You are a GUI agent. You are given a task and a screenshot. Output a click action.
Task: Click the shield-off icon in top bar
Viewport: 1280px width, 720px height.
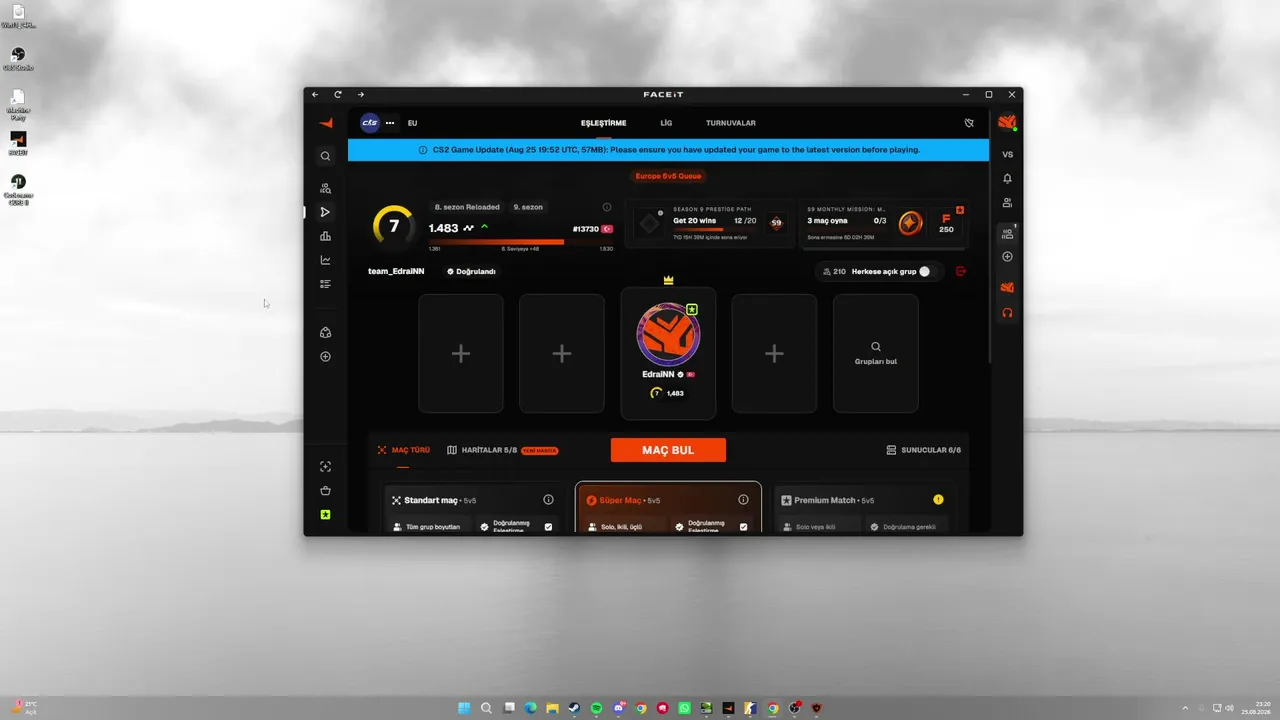pyautogui.click(x=968, y=123)
